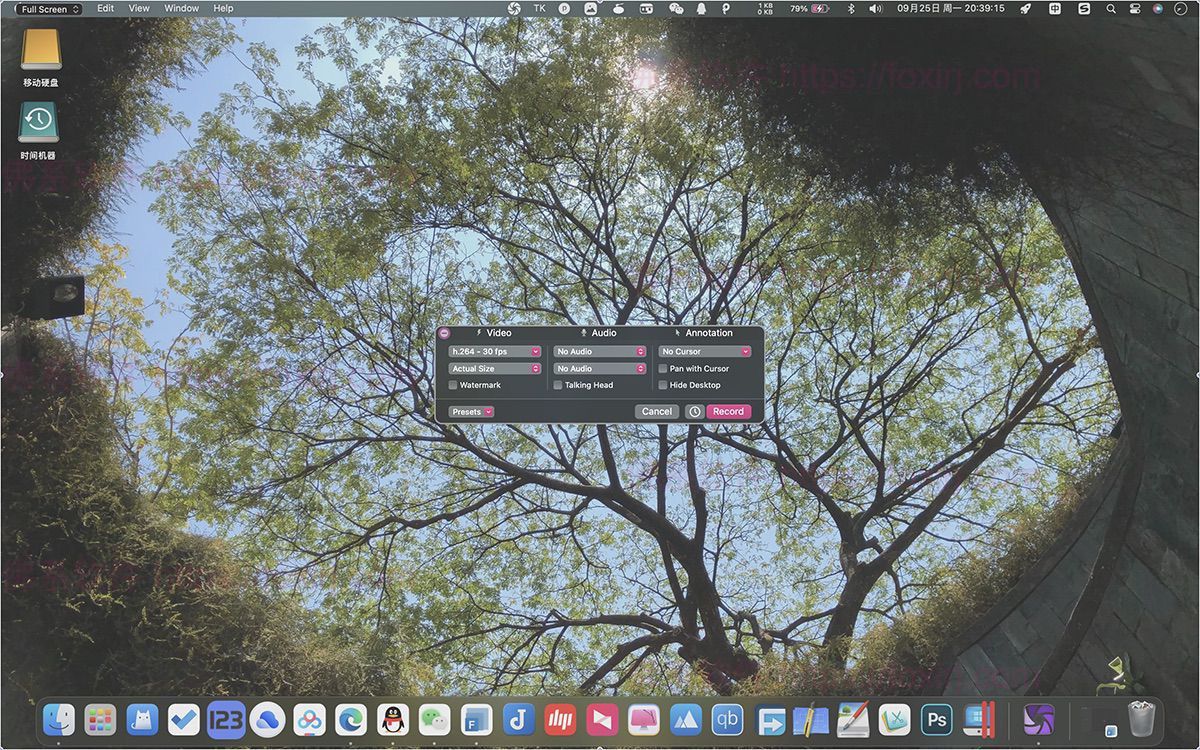
Task: Open the No Cursor annotation dropdown
Action: point(704,351)
